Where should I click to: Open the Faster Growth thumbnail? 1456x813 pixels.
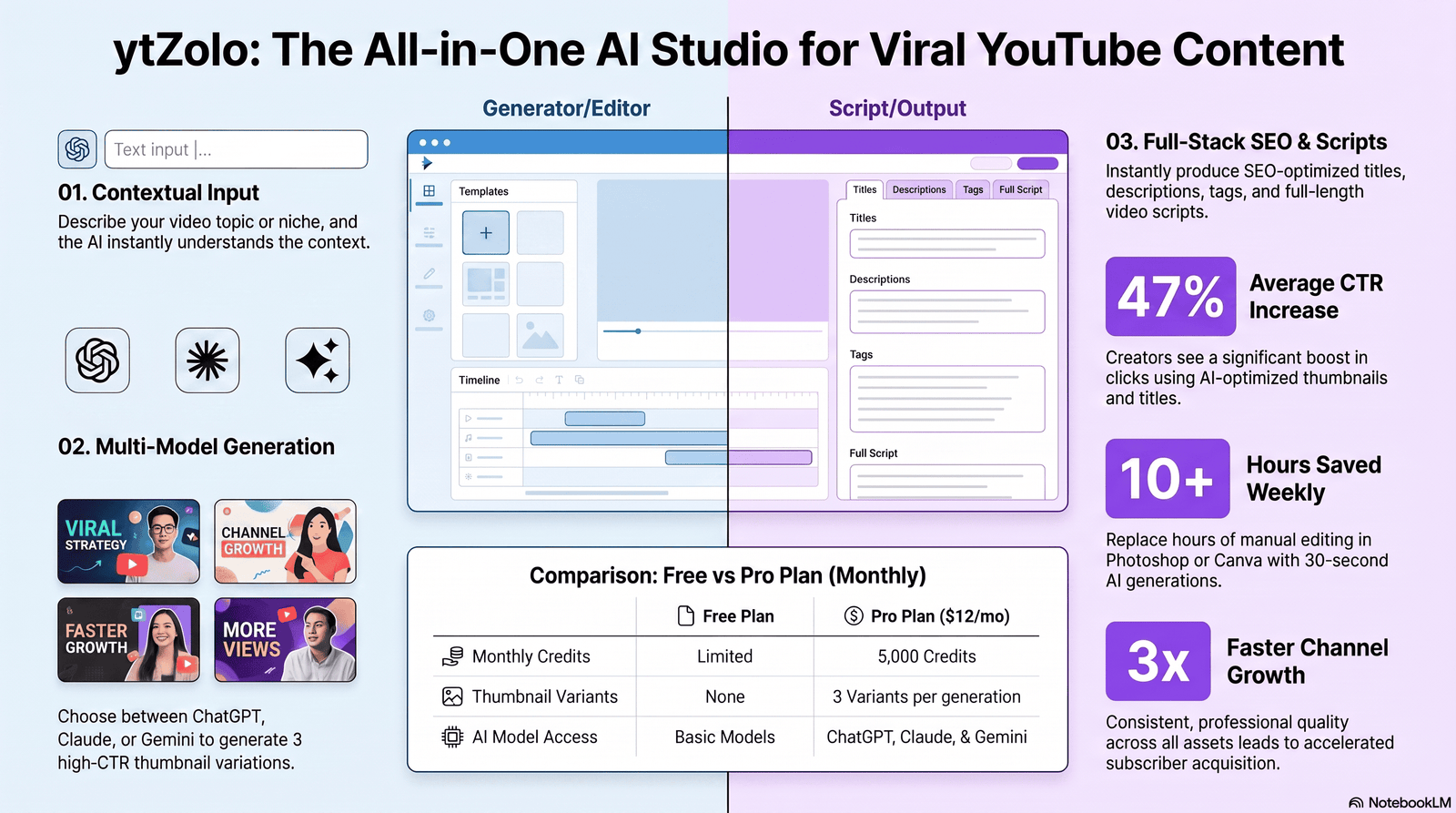tap(128, 640)
